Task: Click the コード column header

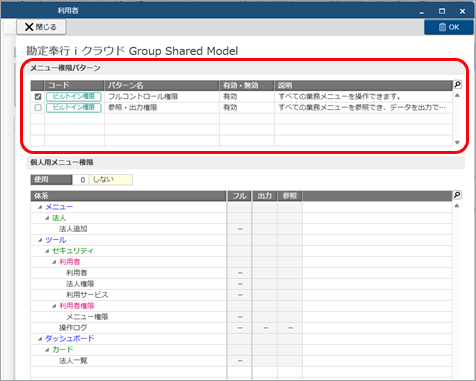Action: click(x=74, y=85)
